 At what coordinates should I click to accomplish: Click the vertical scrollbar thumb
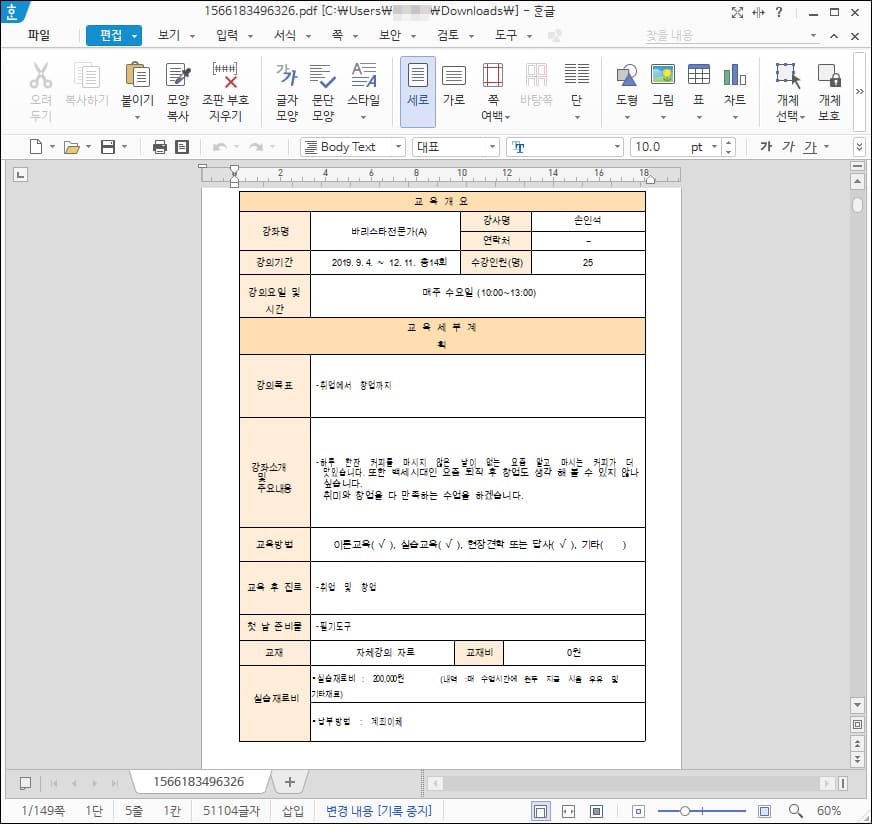[x=858, y=205]
